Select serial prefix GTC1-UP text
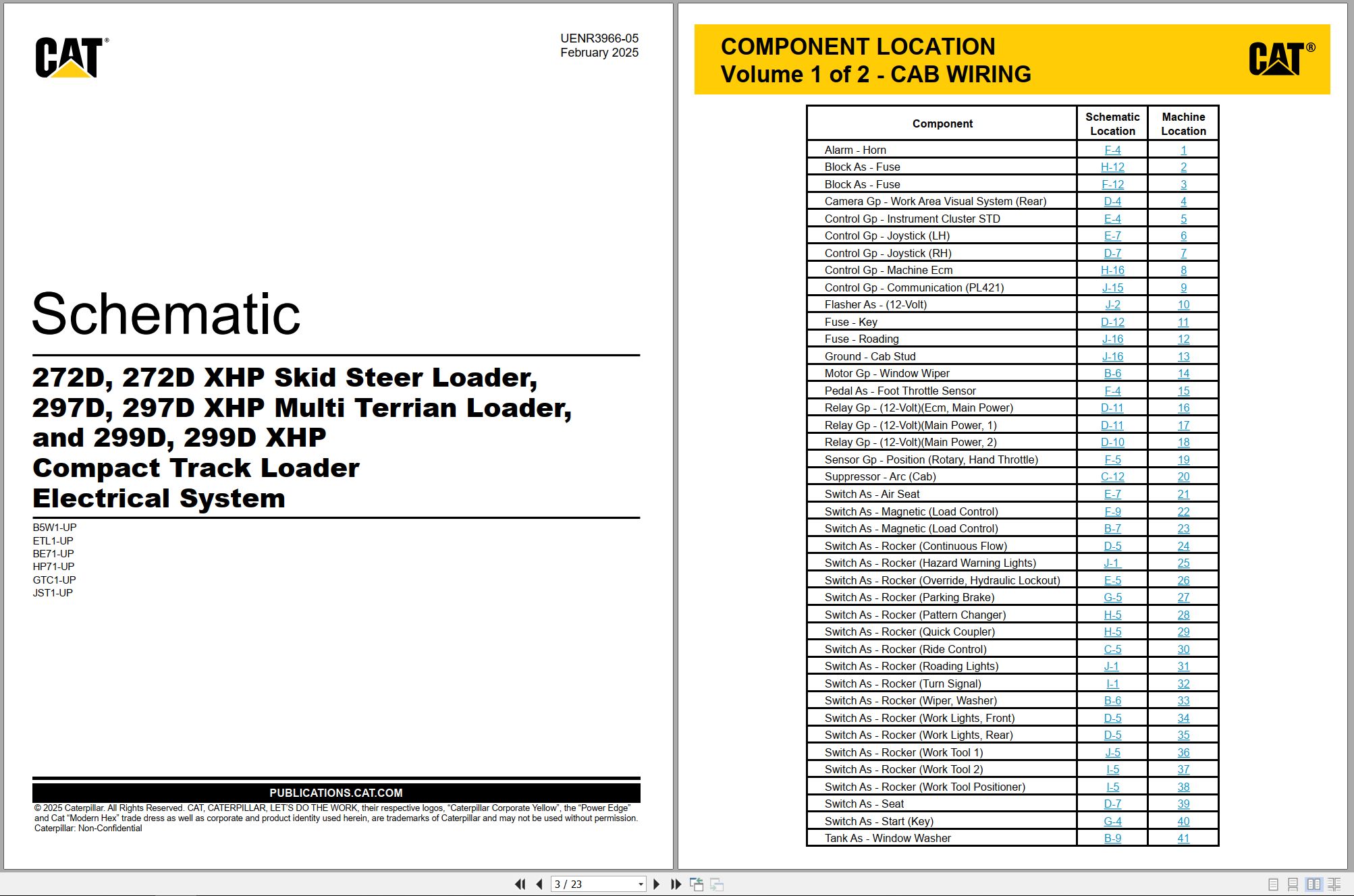 click(54, 580)
